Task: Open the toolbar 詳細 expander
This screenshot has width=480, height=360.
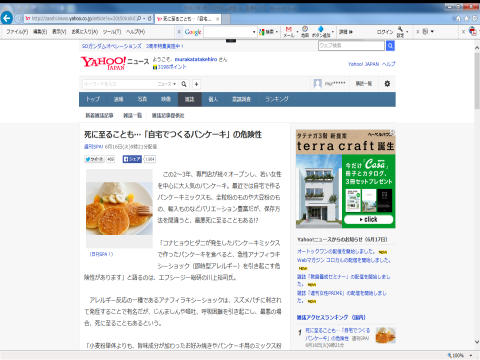Action: 346,32
